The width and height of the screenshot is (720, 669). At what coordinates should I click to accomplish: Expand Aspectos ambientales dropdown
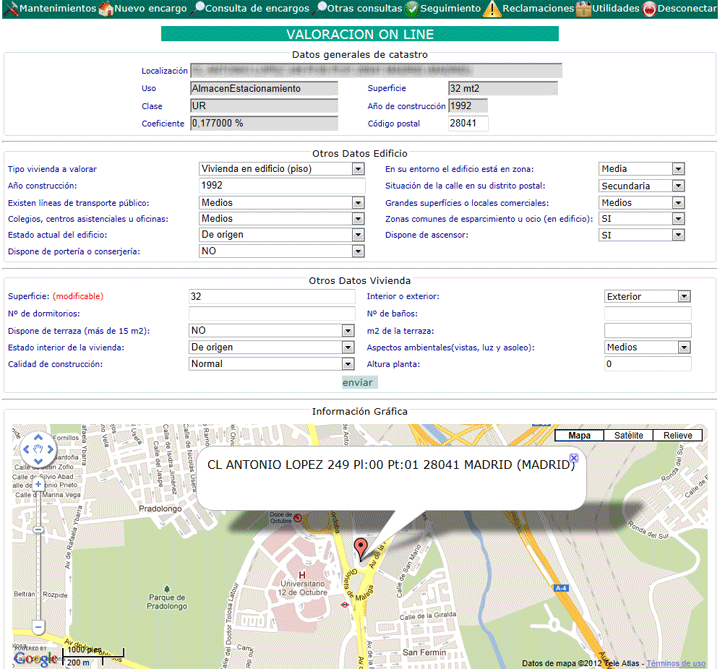click(684, 348)
